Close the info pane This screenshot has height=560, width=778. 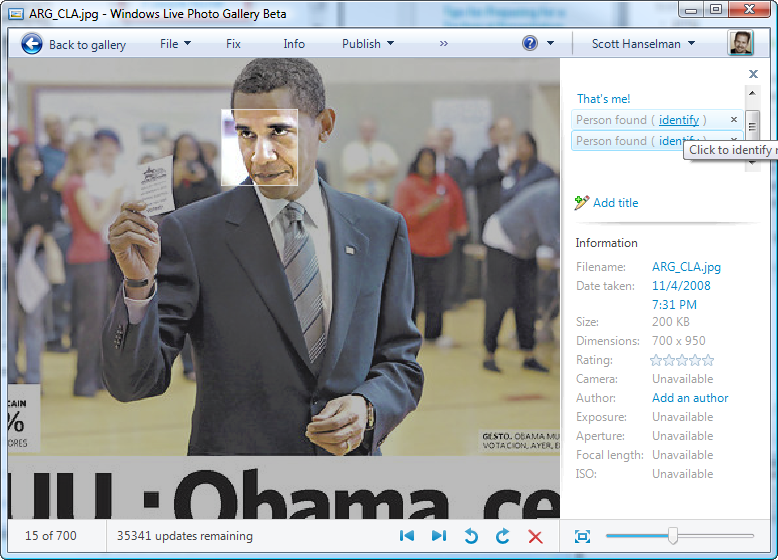[x=753, y=74]
